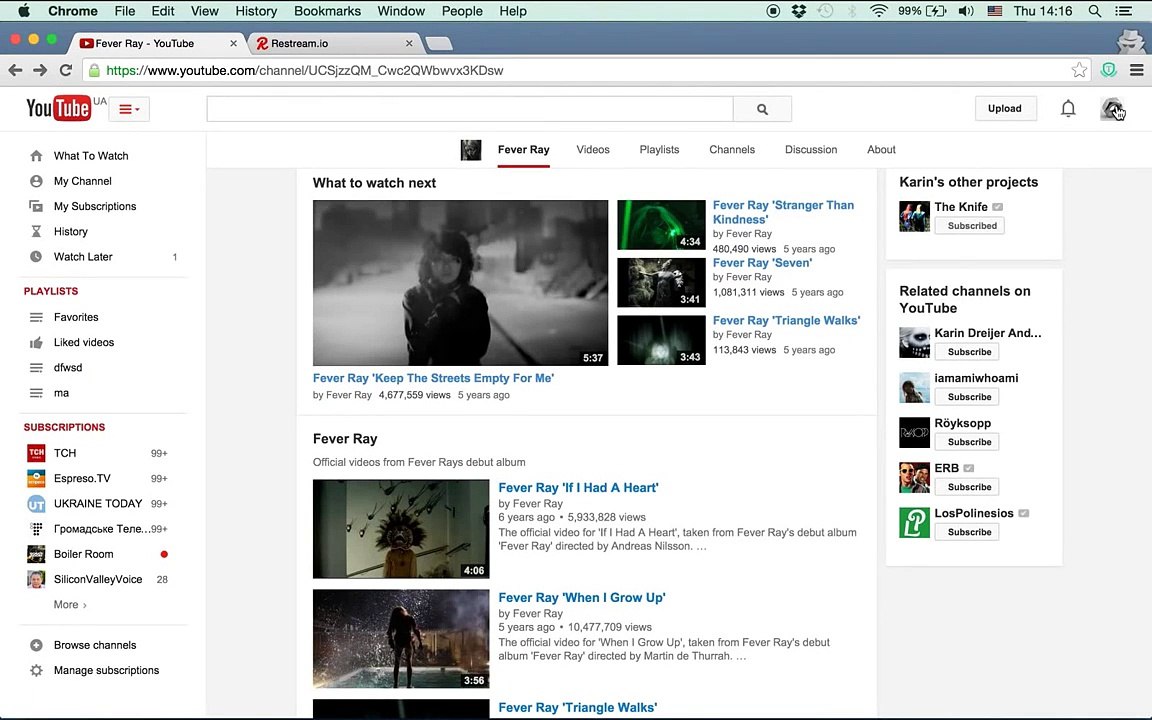1152x720 pixels.
Task: Open Boiler Room subscription
Action: pyautogui.click(x=83, y=554)
